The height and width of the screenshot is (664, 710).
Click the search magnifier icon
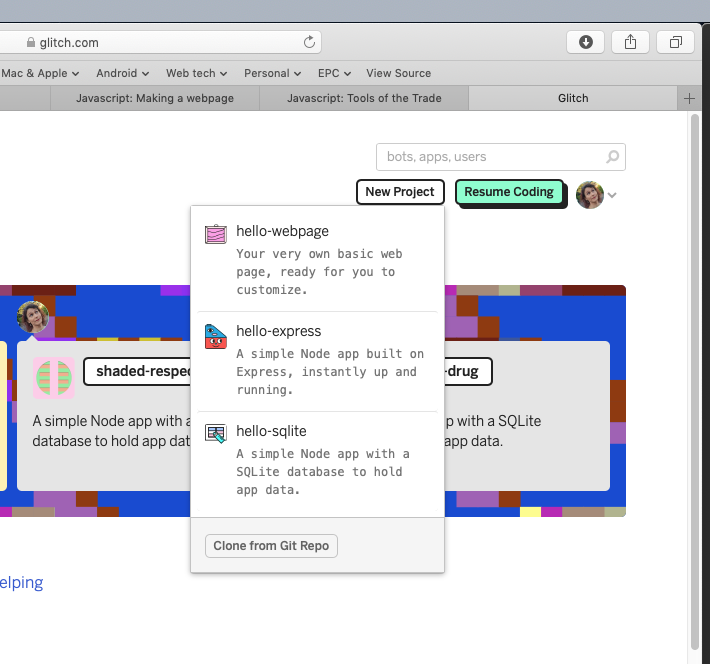(613, 157)
